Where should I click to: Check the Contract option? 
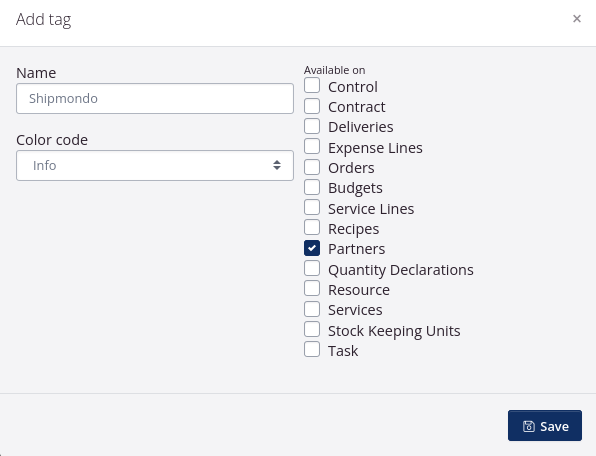[x=312, y=106]
